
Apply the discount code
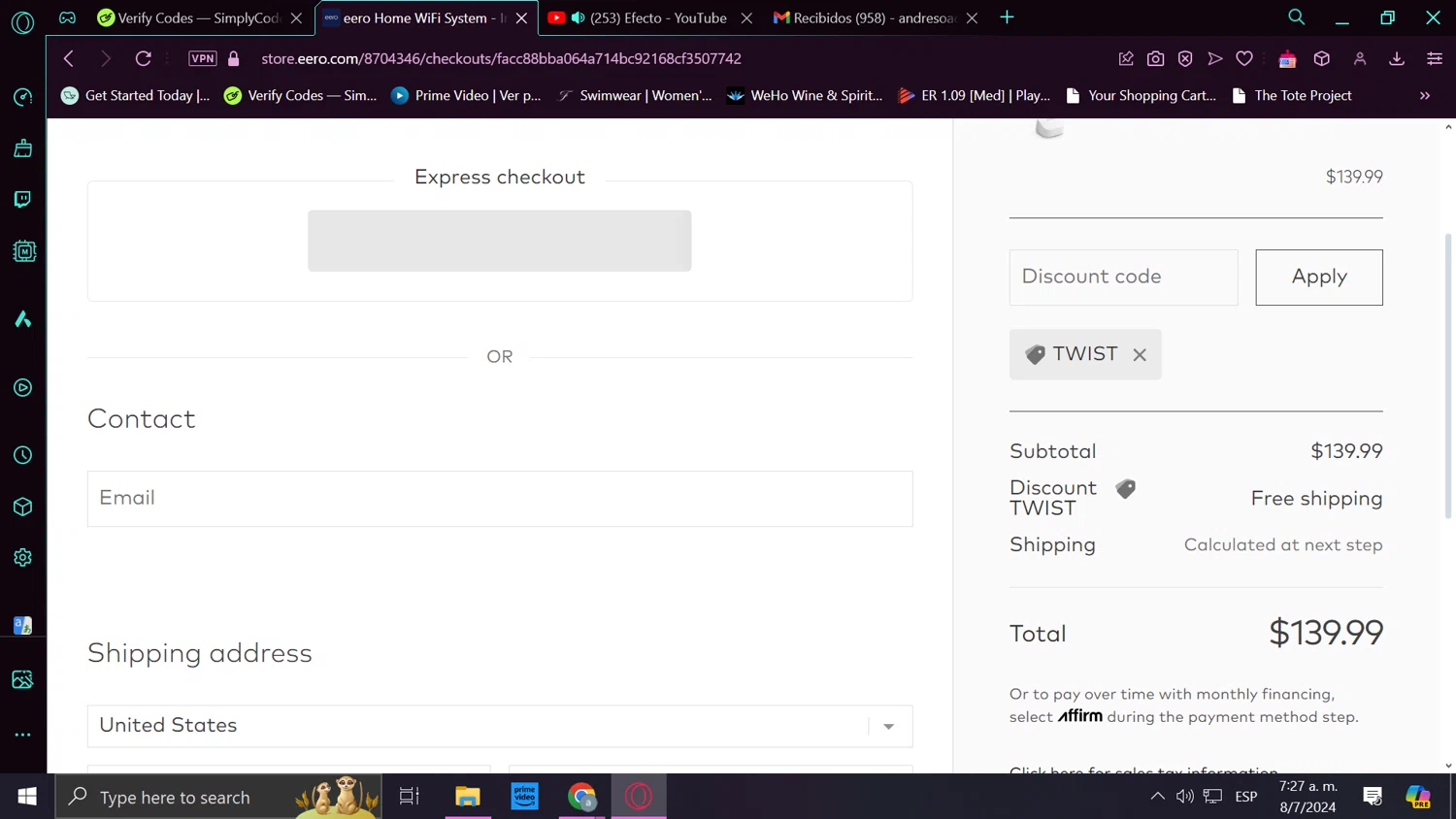1319,278
